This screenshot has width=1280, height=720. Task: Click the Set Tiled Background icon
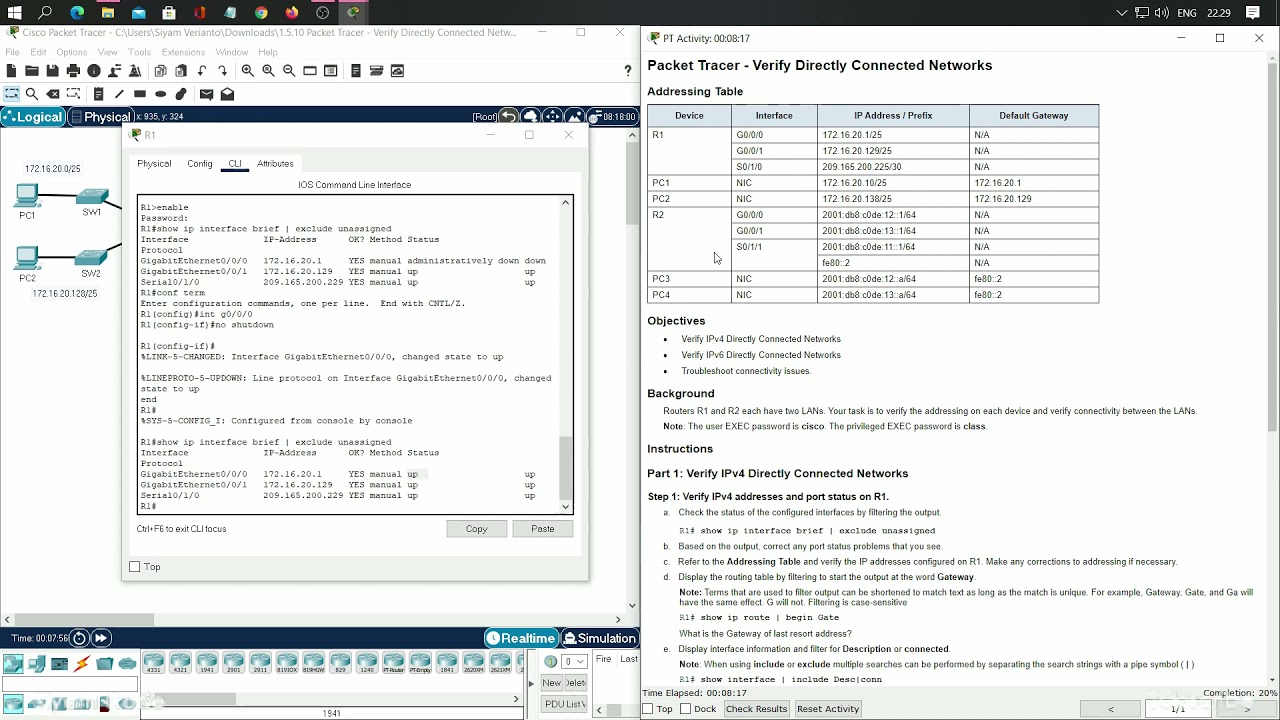573,117
